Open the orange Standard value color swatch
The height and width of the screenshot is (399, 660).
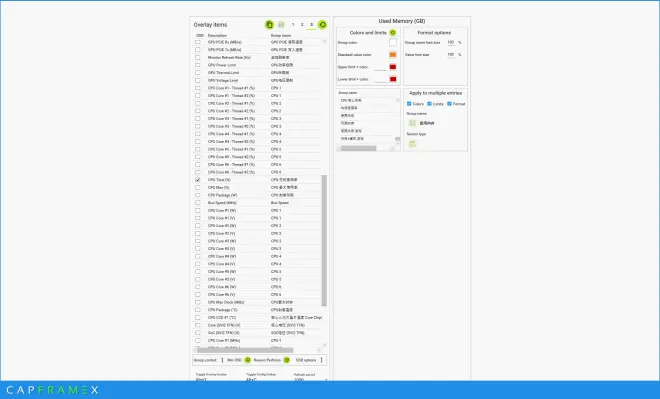coord(393,55)
